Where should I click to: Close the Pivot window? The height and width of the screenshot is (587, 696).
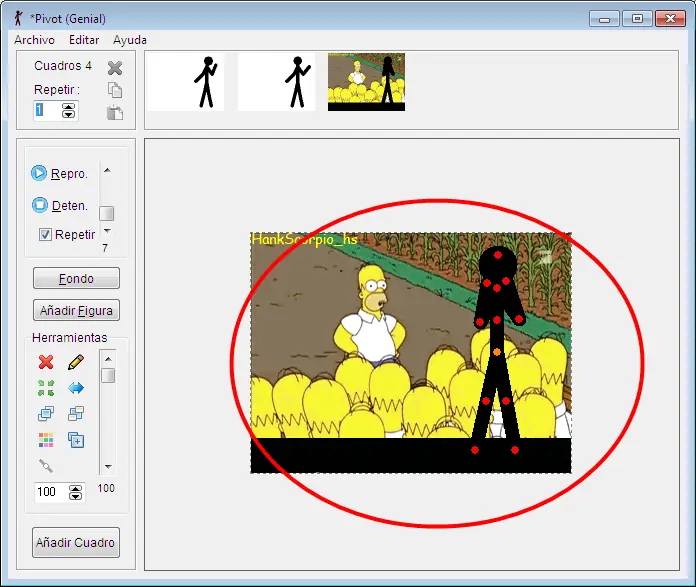tap(670, 19)
